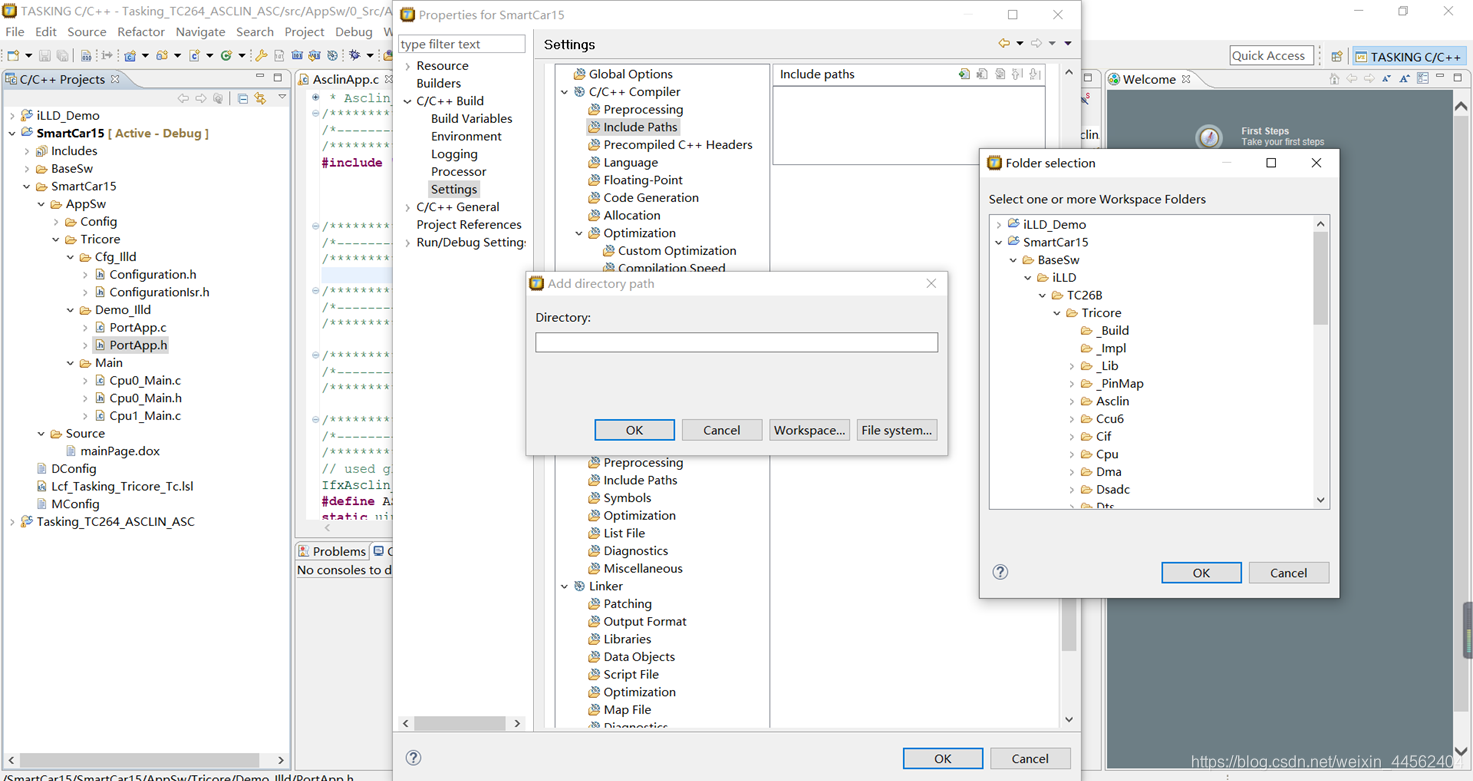
Task: Collapse the SmartCar15 project in Projects tree
Action: (x=12, y=133)
